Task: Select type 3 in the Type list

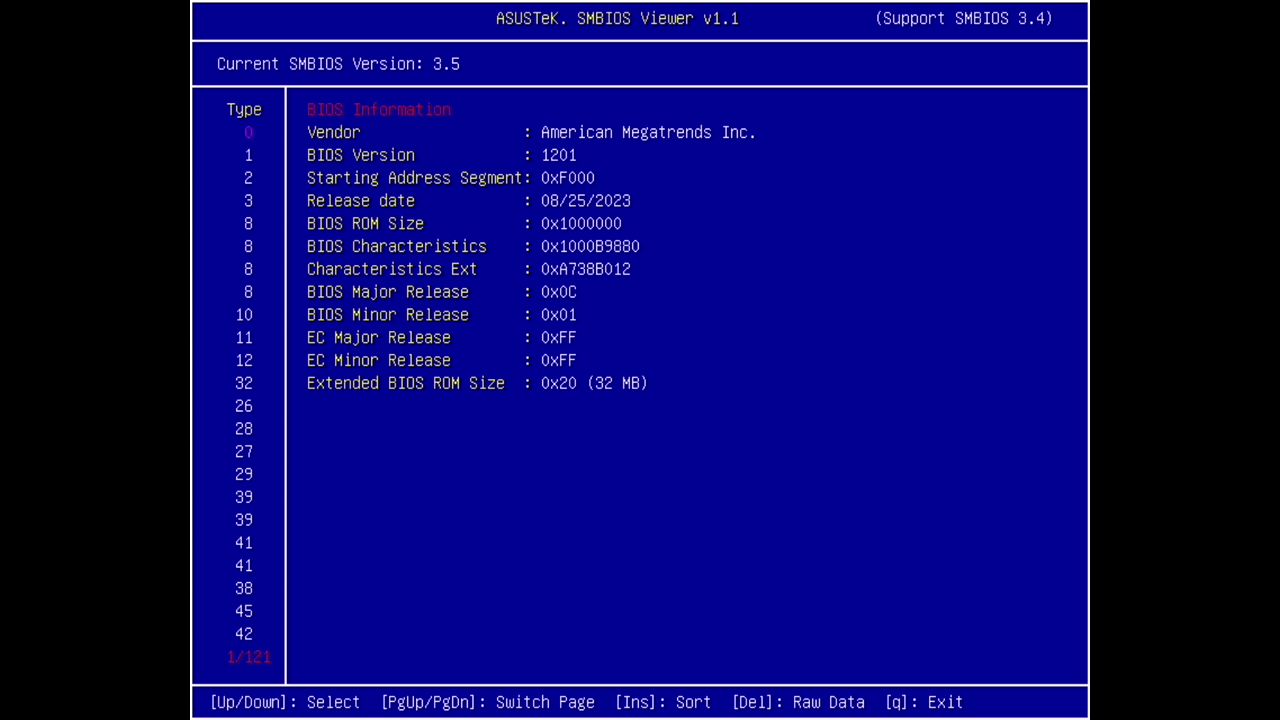Action: pyautogui.click(x=248, y=201)
